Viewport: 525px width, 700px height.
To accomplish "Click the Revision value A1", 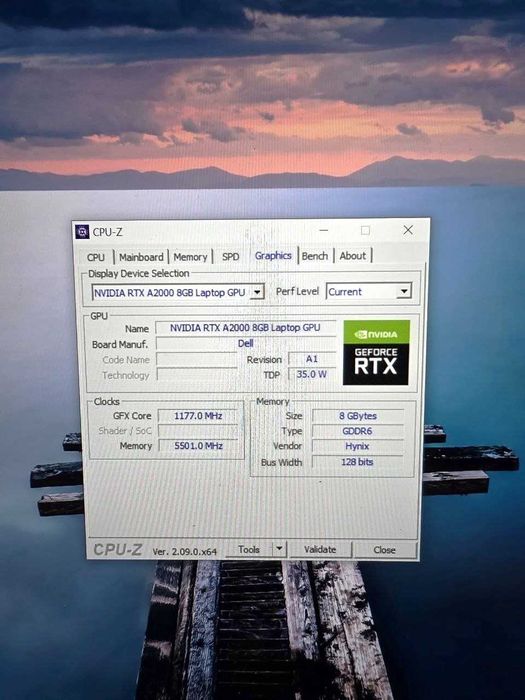I will 312,359.
